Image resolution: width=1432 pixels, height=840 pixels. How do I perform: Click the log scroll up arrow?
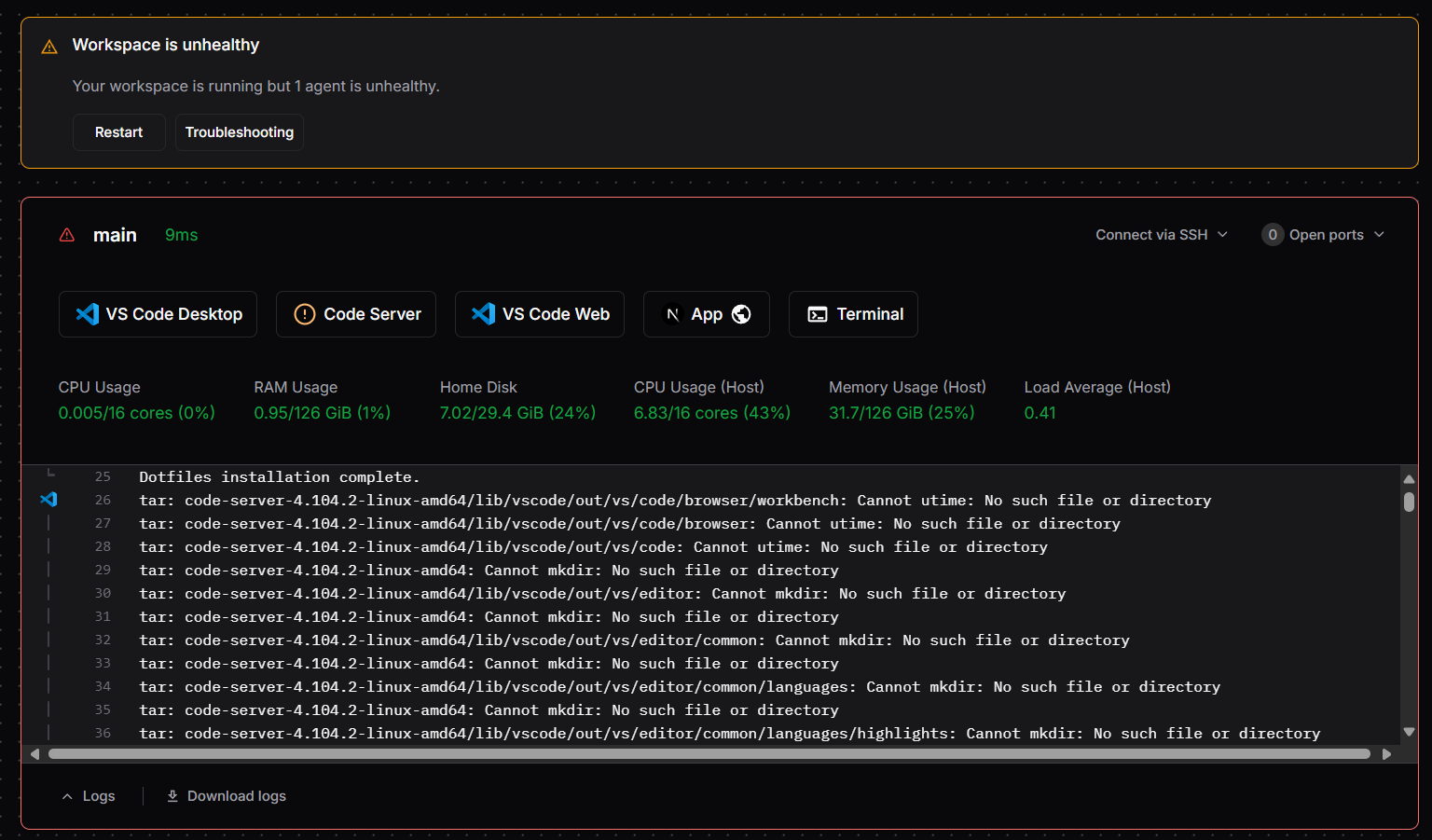(x=1409, y=478)
